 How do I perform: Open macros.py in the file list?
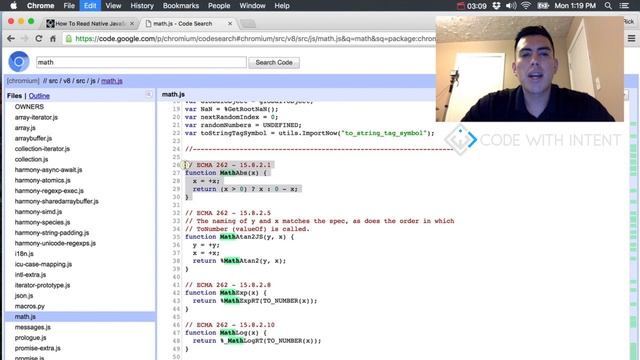tap(30, 306)
